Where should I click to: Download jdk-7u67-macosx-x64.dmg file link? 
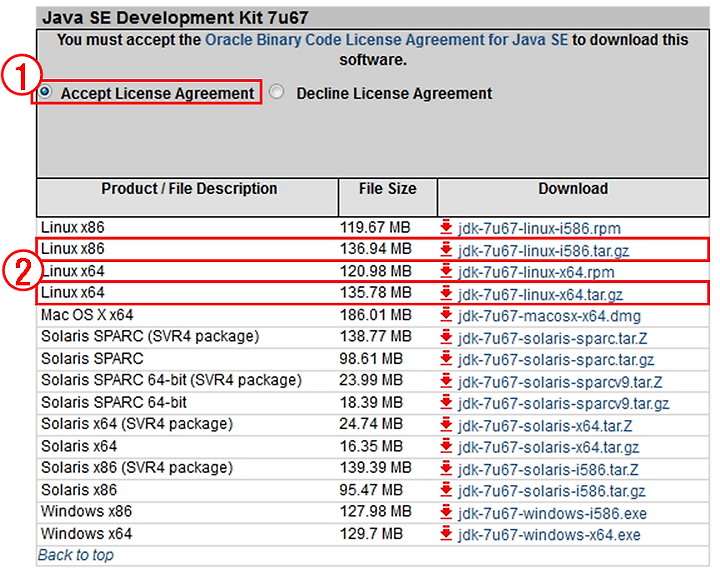pos(549,316)
